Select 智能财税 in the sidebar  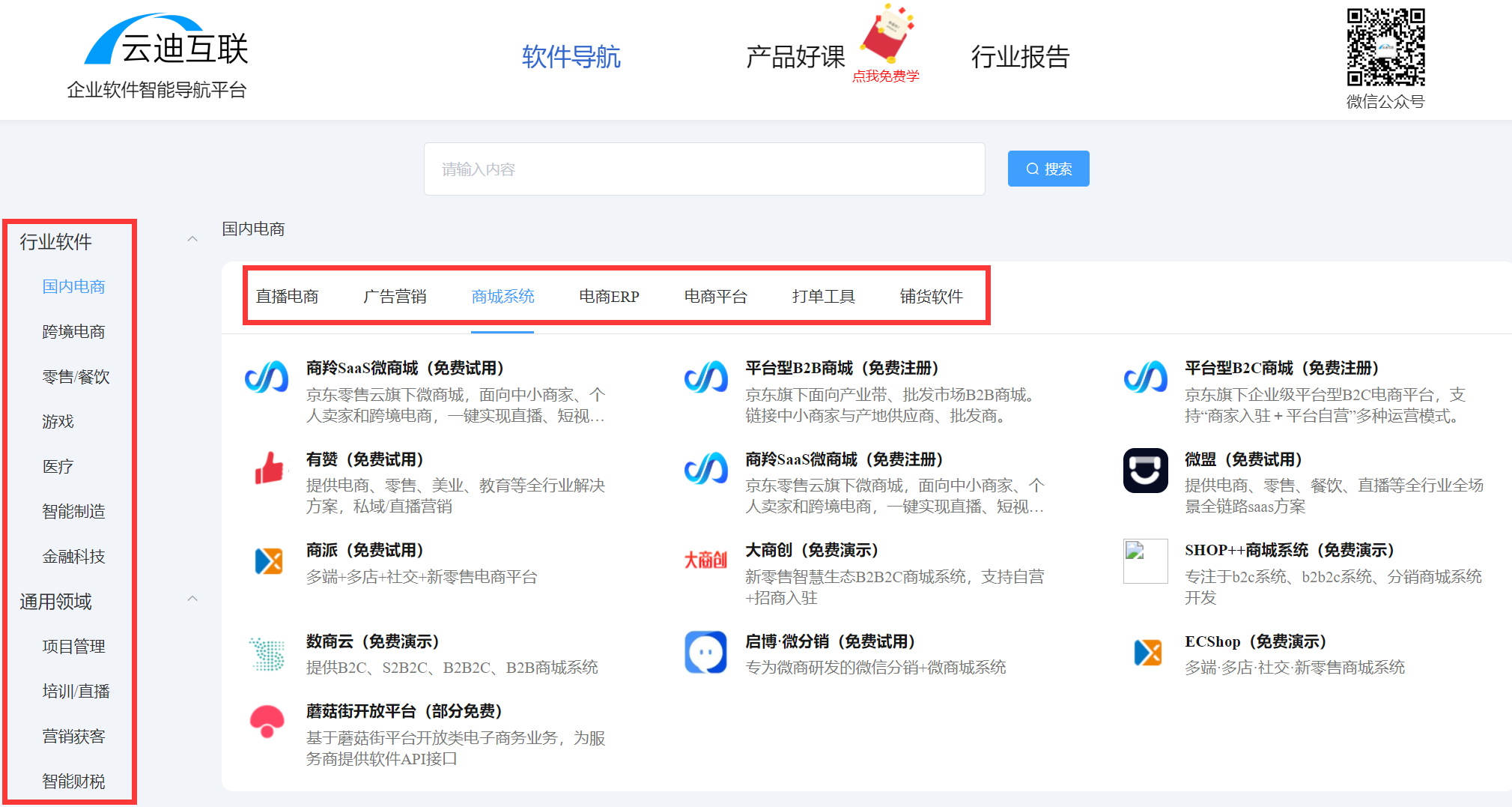point(73,782)
